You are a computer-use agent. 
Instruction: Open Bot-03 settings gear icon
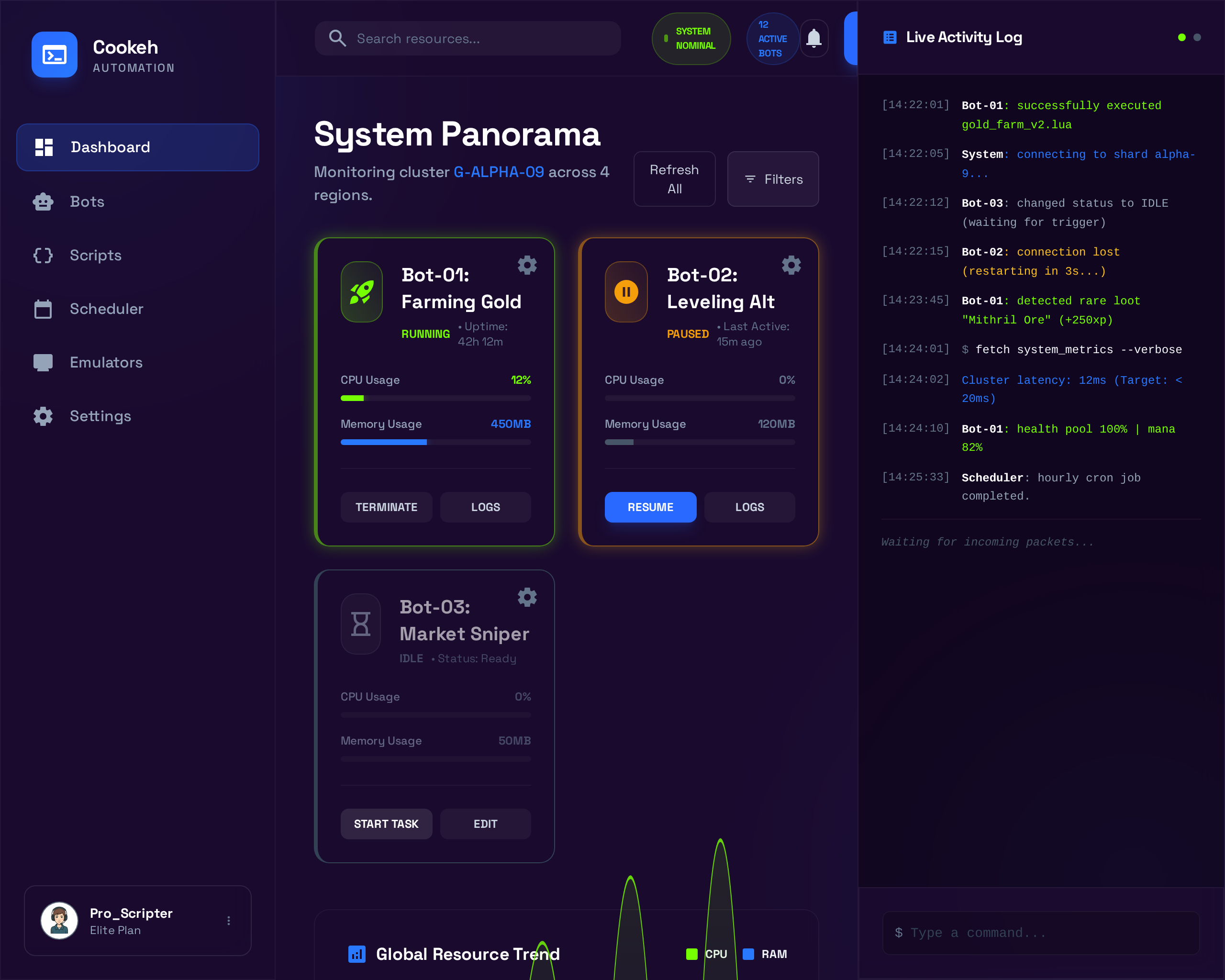click(x=527, y=597)
